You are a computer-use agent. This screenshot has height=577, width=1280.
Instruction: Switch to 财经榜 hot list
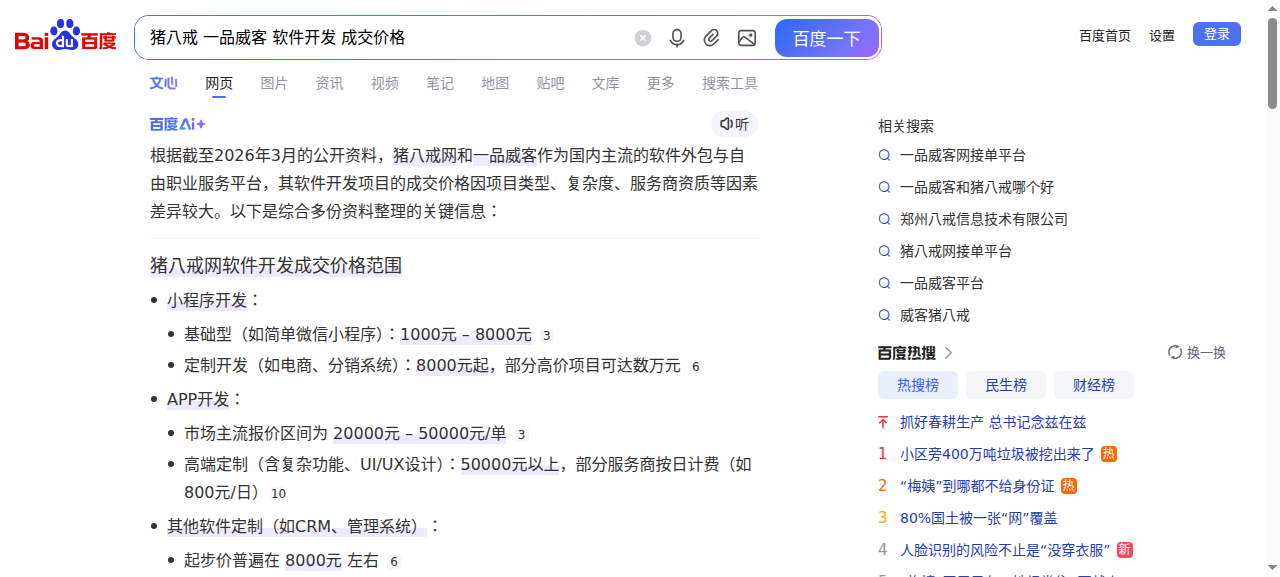click(1094, 385)
